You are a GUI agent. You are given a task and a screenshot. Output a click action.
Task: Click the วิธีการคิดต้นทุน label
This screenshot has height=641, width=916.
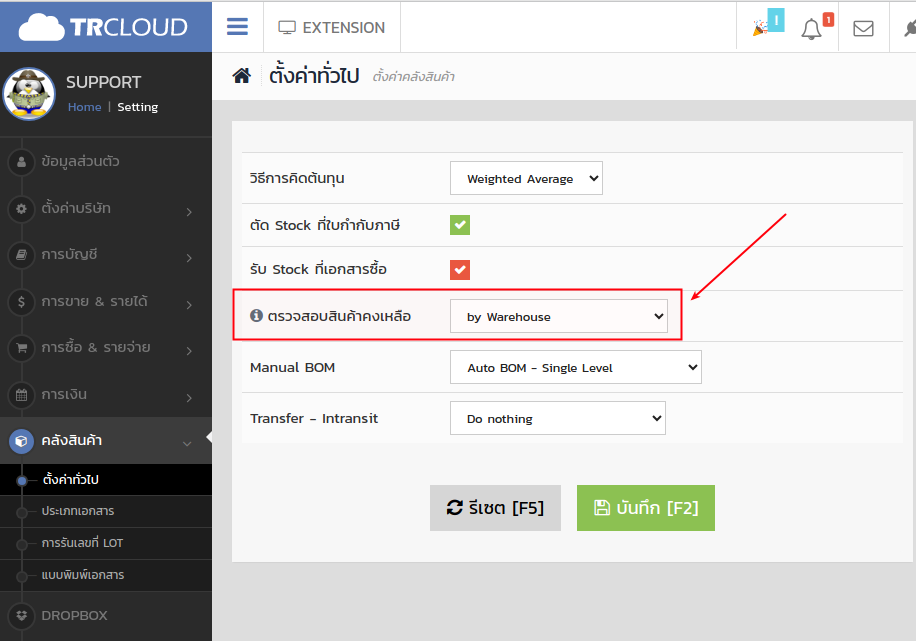click(x=297, y=178)
